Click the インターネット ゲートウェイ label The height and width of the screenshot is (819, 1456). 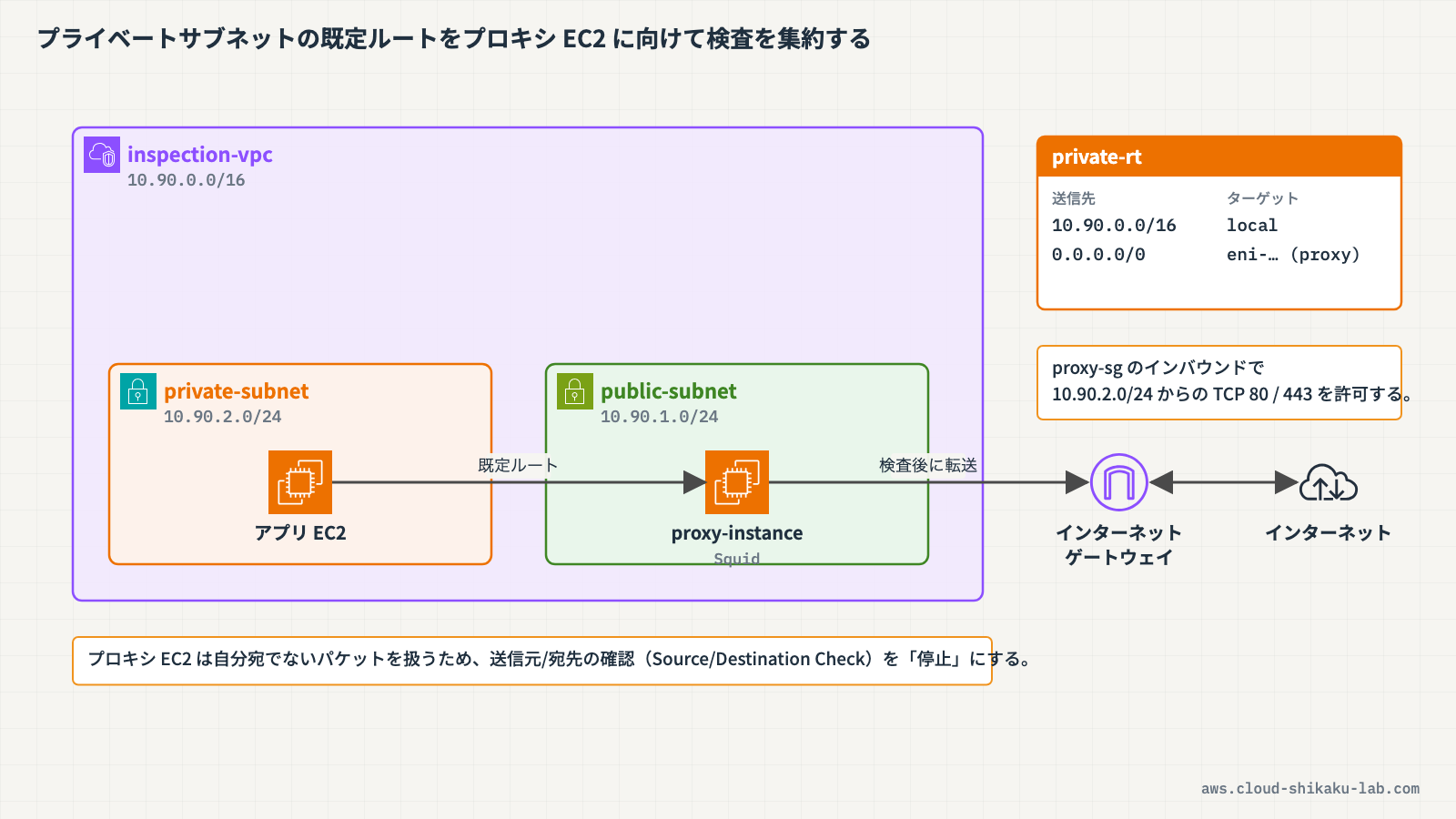tap(1119, 545)
